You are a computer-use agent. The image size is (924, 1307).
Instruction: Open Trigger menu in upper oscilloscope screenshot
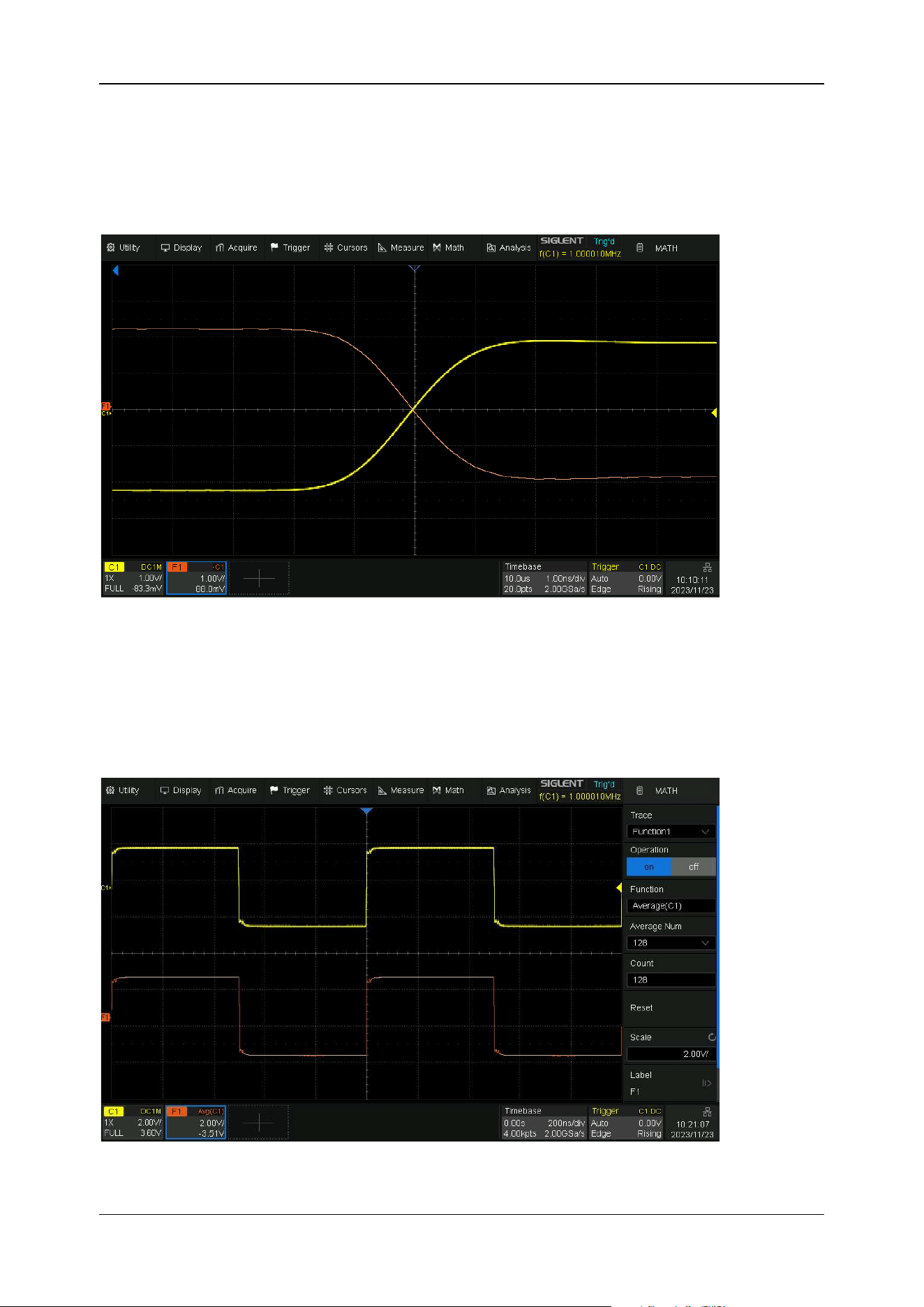(290, 248)
